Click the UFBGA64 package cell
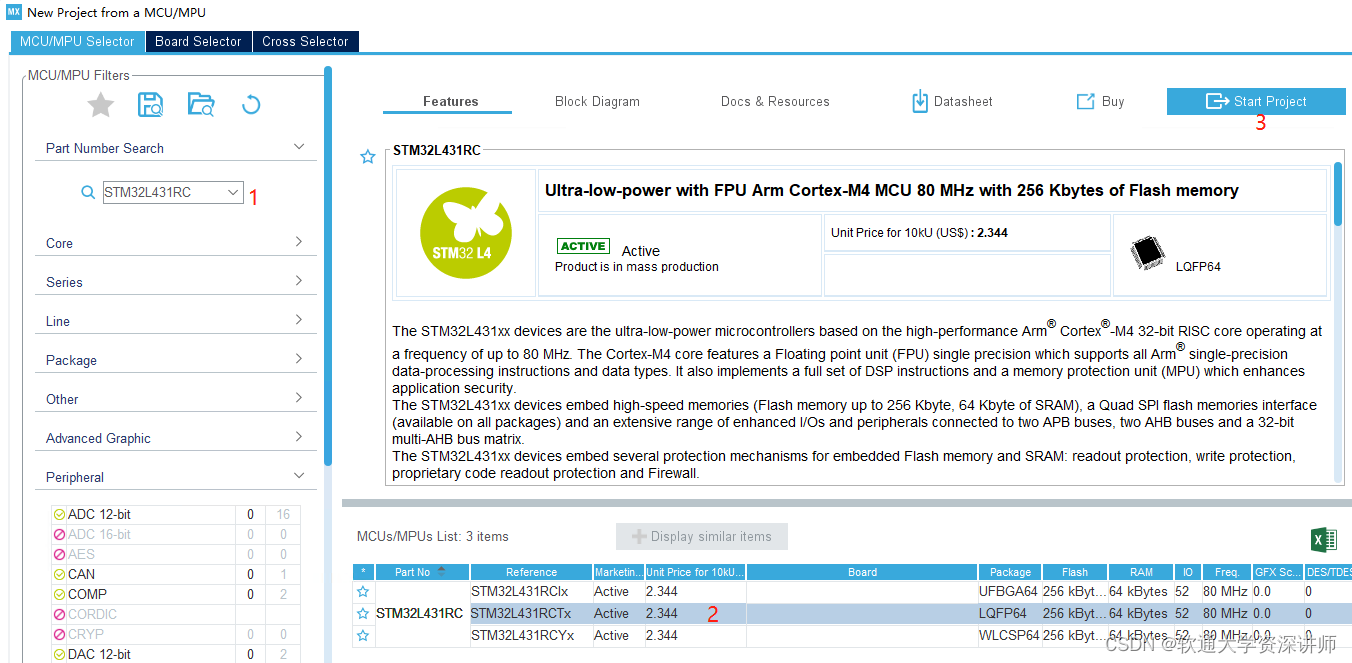This screenshot has width=1352, height=663. point(1010,592)
